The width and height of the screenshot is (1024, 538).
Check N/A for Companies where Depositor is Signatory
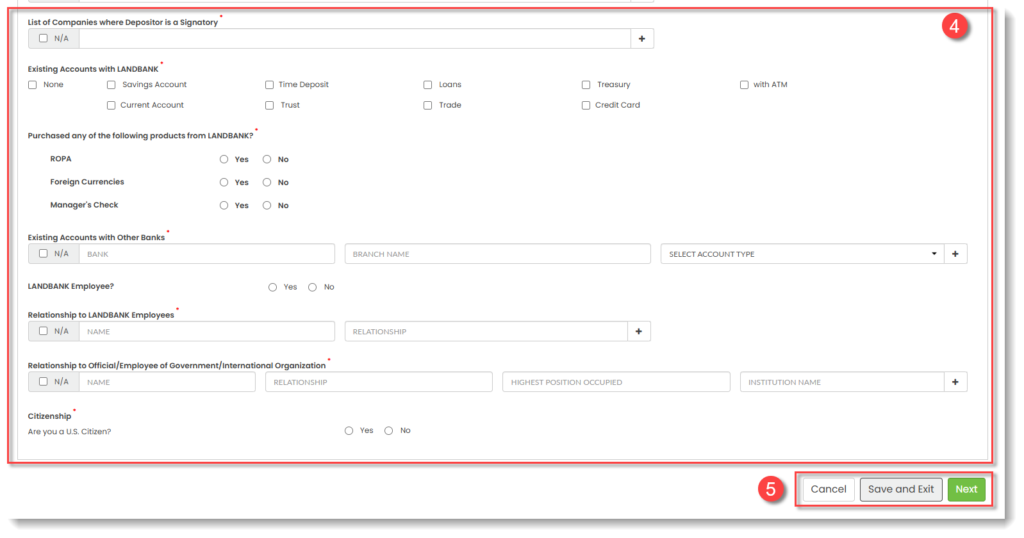coord(43,39)
